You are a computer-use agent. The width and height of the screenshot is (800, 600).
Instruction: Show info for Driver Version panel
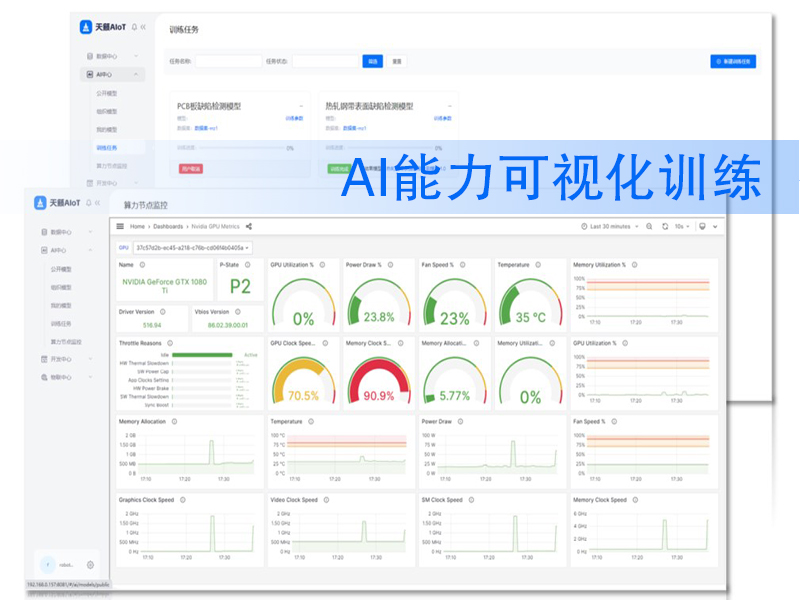point(163,312)
